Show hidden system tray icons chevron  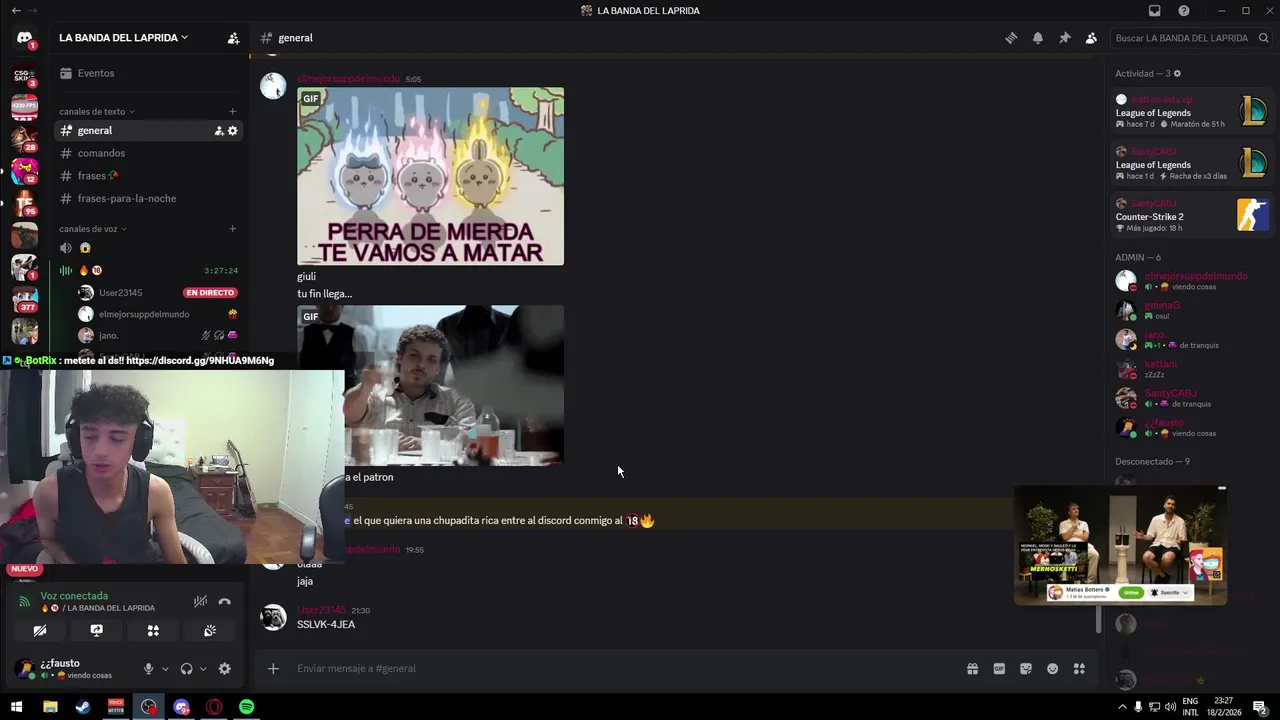tap(1122, 707)
